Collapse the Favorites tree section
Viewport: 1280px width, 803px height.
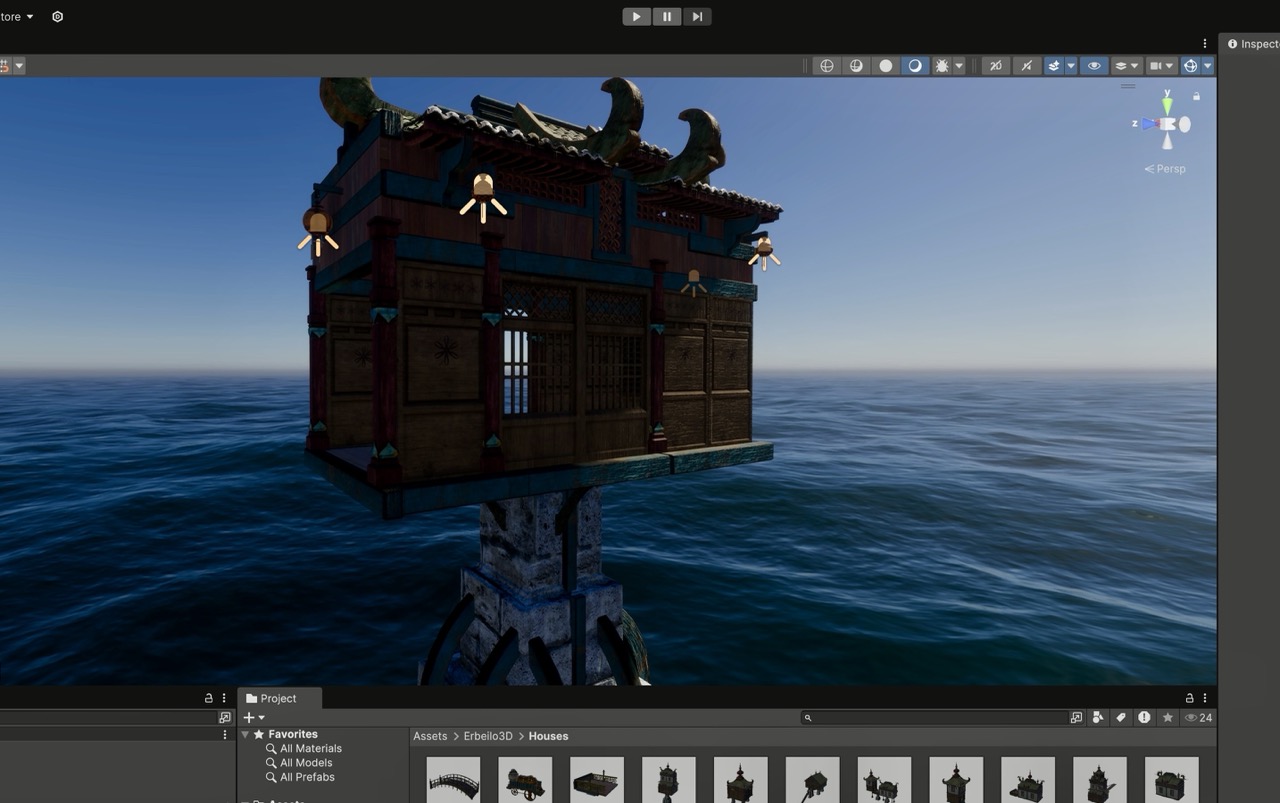[x=246, y=734]
